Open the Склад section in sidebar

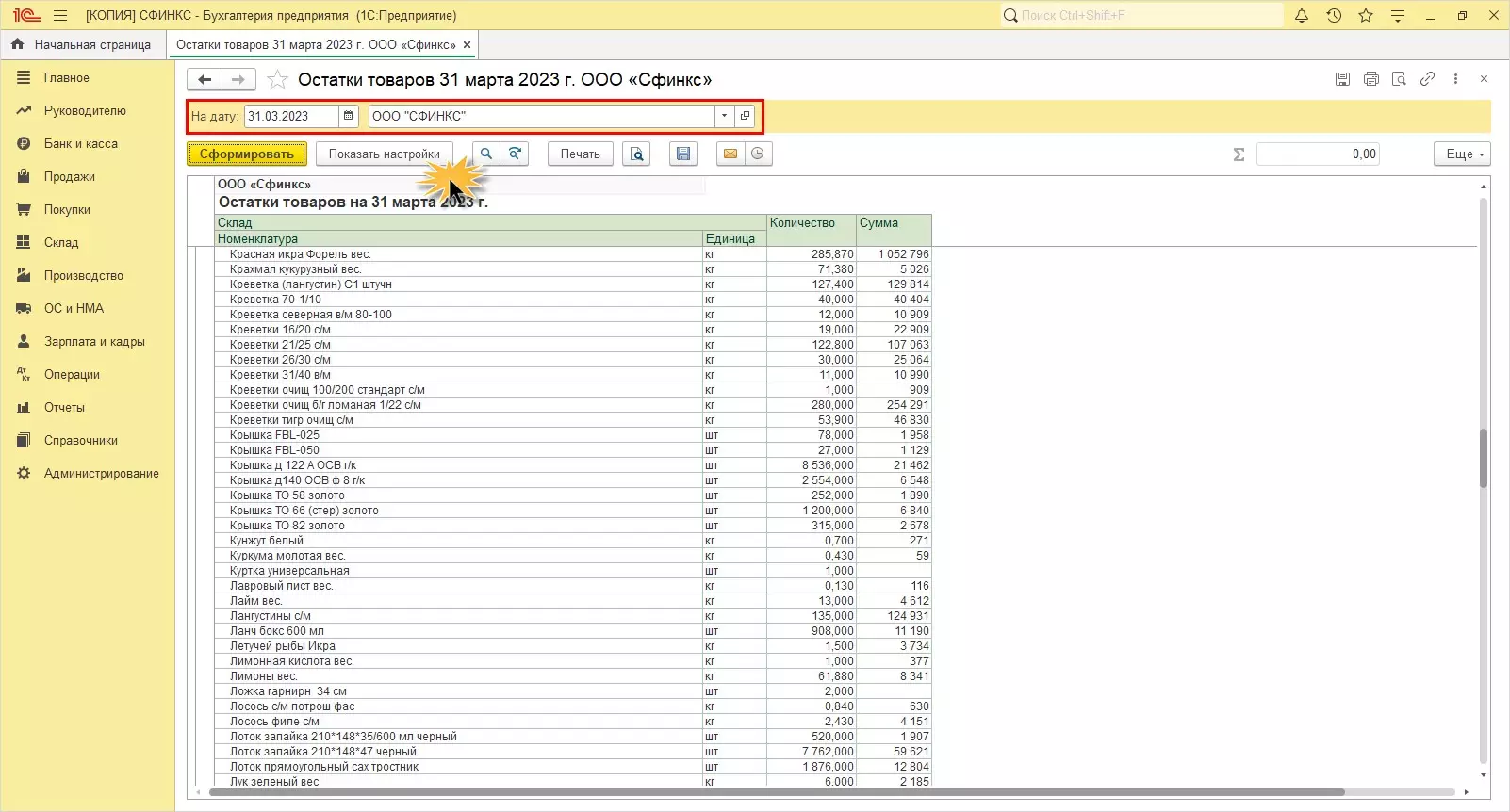(61, 242)
